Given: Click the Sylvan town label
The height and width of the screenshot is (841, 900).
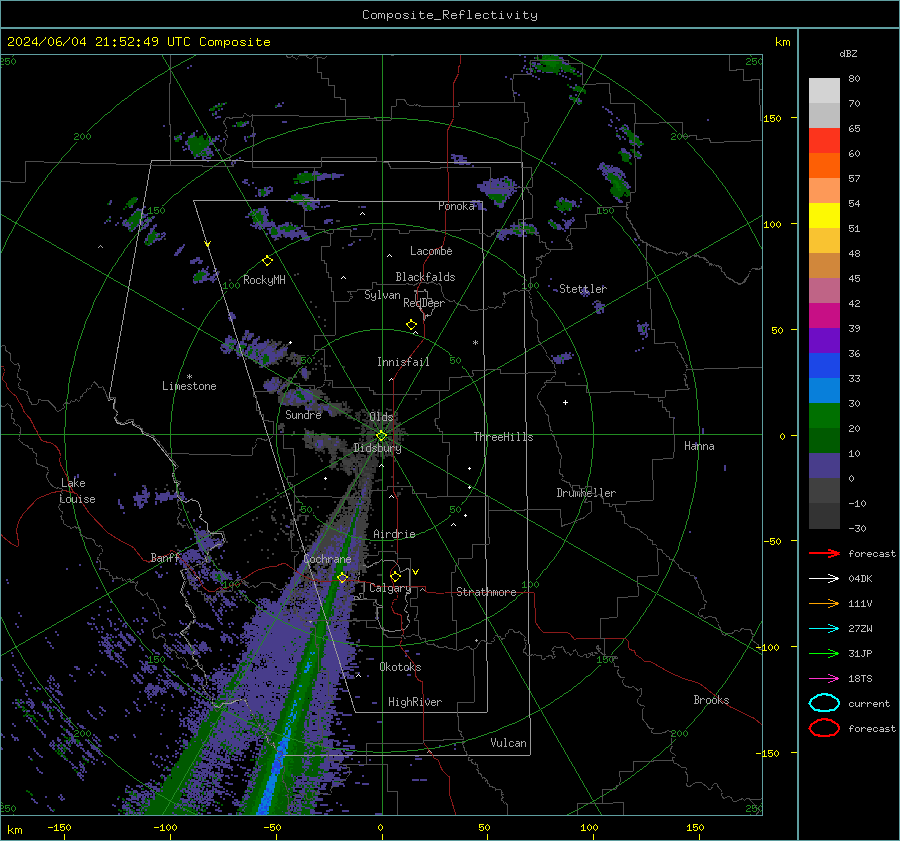Looking at the screenshot, I should point(382,295).
